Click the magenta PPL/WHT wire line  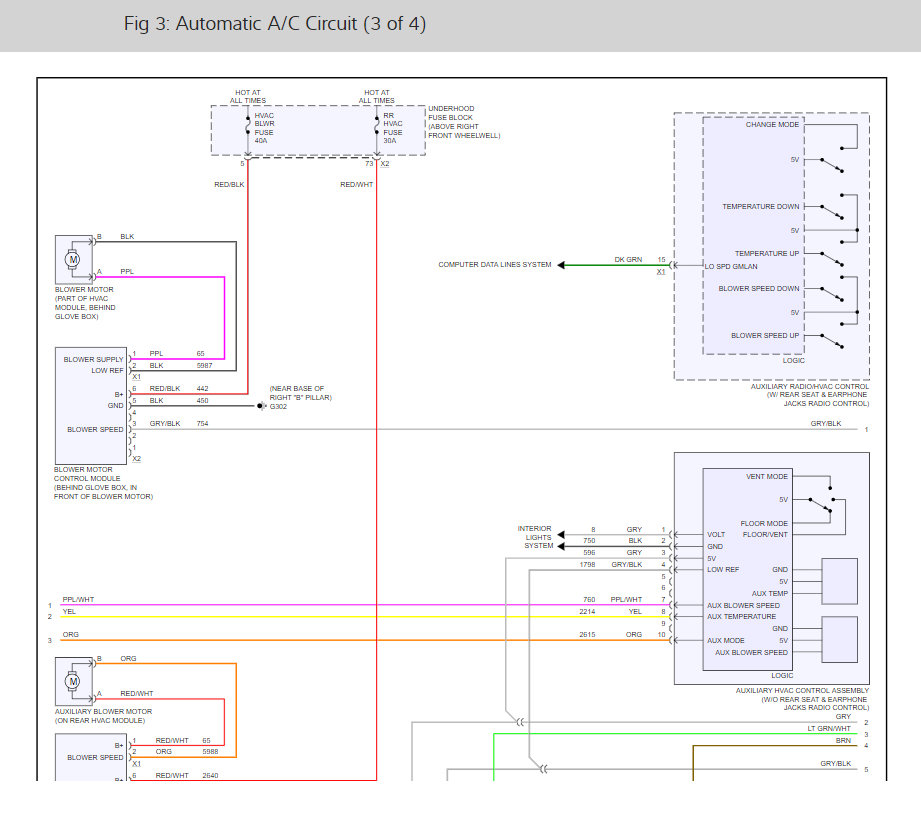pos(364,605)
